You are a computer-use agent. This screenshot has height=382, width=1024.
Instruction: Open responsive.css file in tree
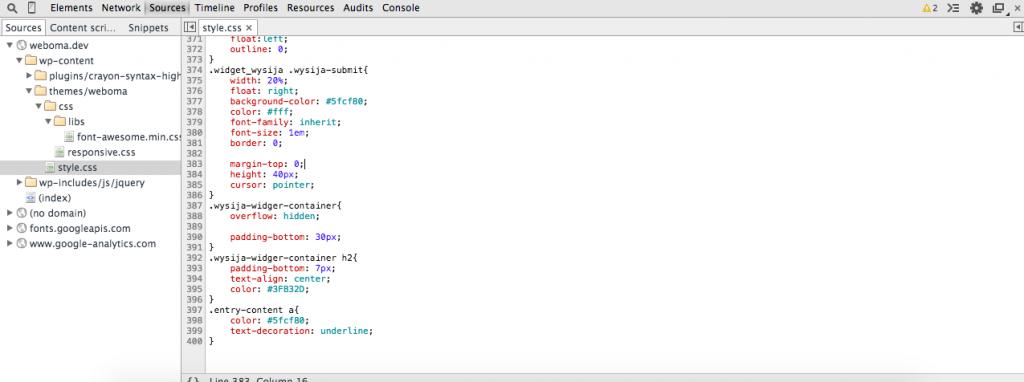click(x=101, y=152)
